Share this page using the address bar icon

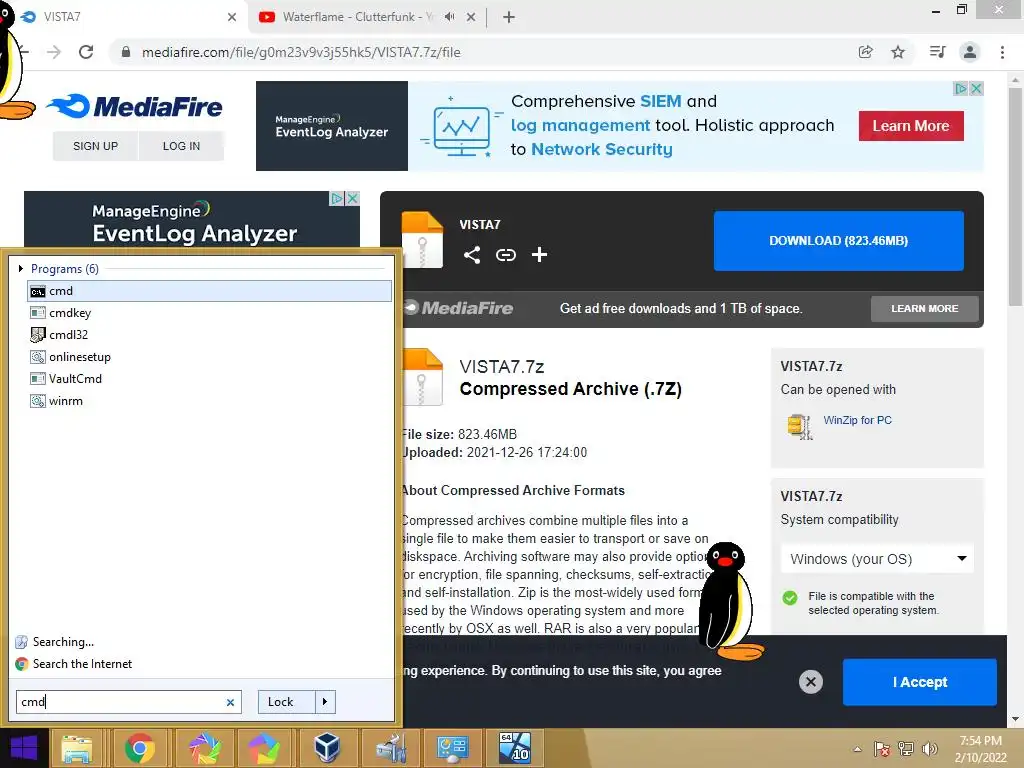point(865,52)
